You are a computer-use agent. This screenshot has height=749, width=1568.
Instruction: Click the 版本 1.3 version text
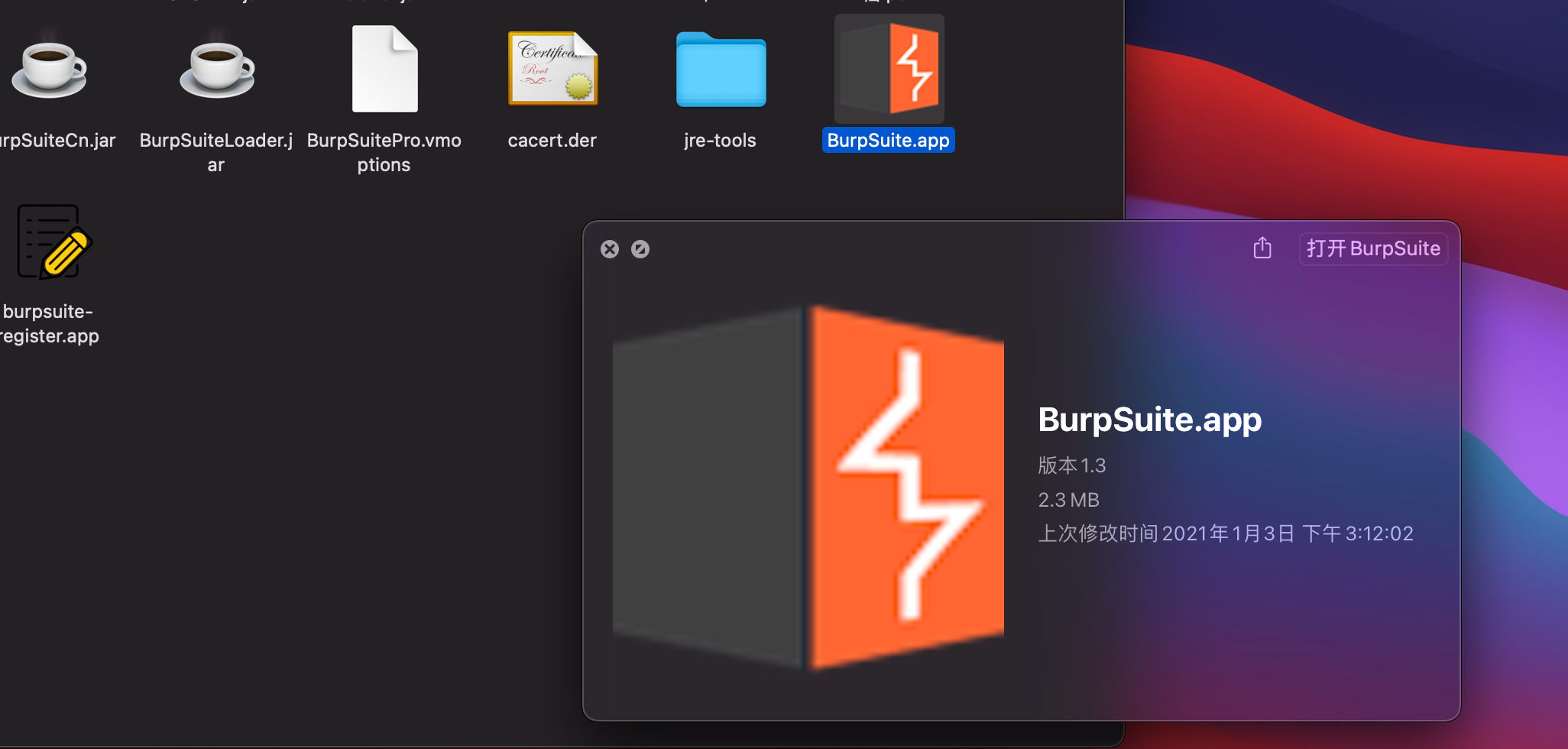(x=1072, y=465)
